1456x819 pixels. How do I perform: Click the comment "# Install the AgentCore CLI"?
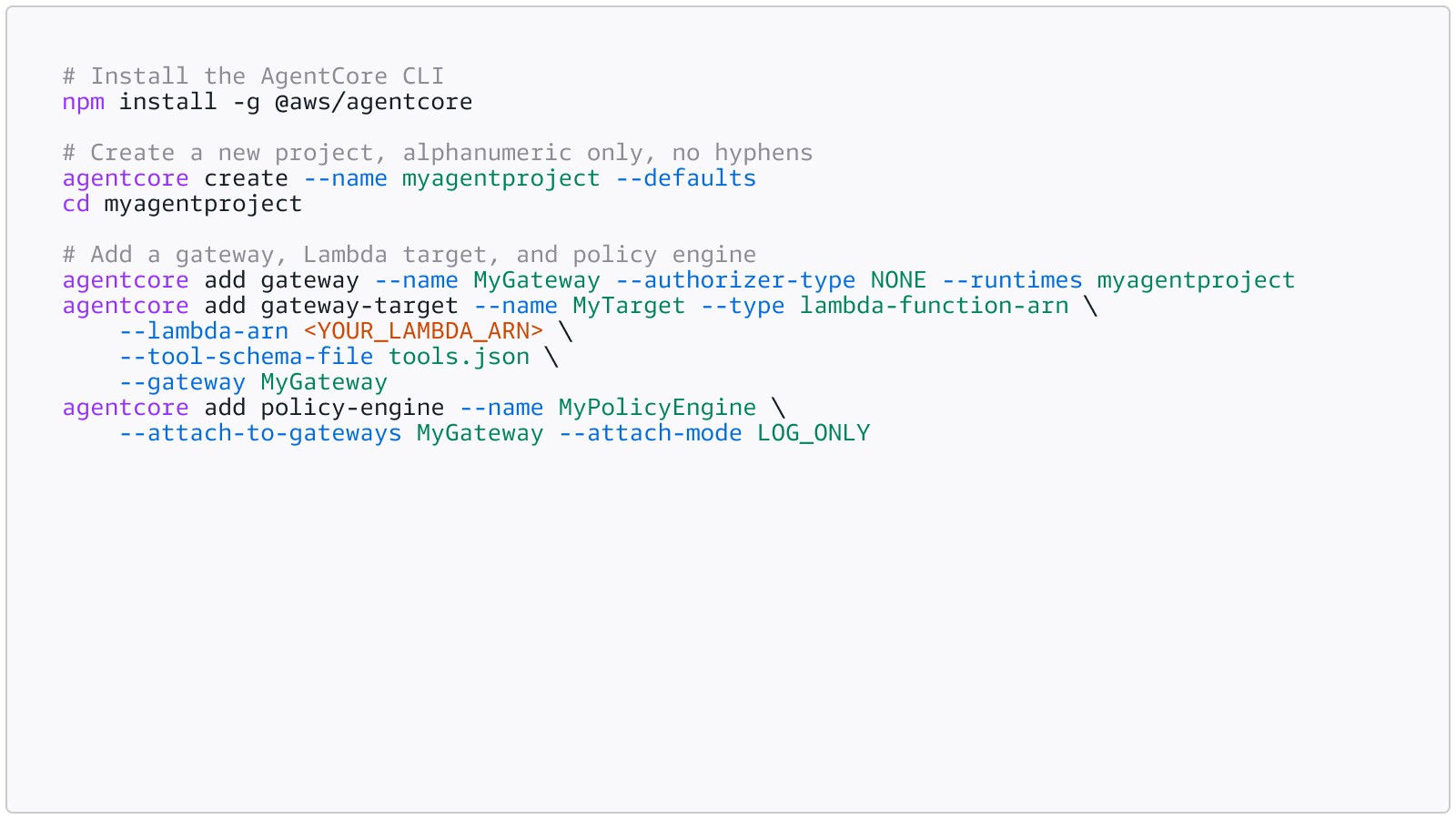pos(253,76)
